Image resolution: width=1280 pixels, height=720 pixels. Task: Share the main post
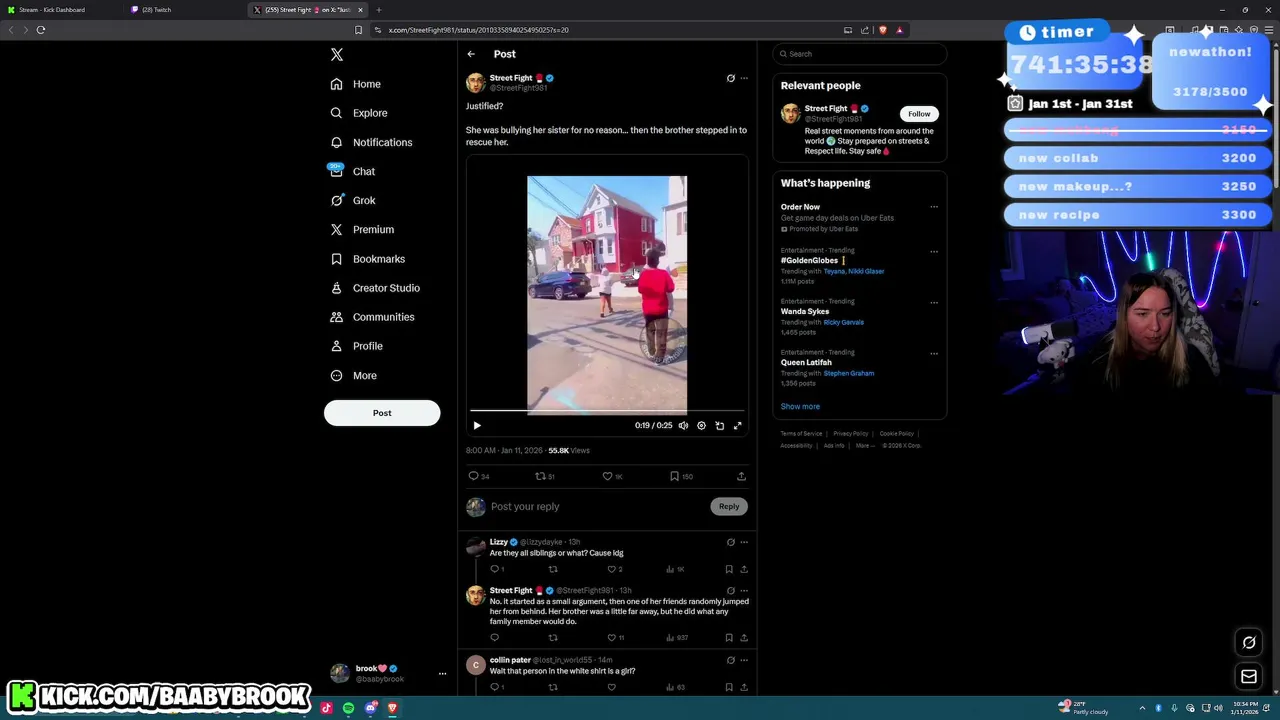pyautogui.click(x=741, y=476)
